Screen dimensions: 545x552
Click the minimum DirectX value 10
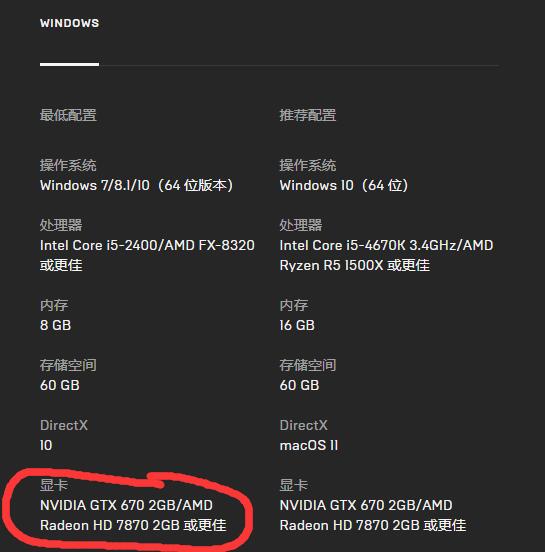coord(46,445)
